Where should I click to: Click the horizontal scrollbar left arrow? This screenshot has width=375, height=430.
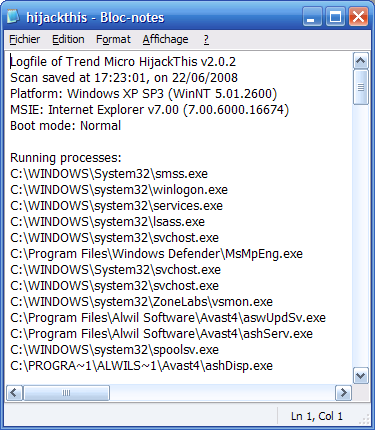(14, 393)
